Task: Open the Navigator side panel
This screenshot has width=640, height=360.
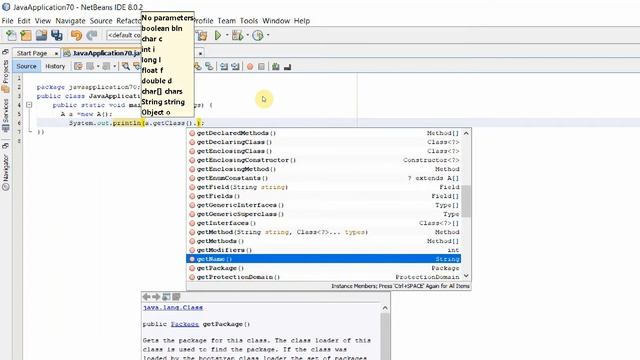Action: pyautogui.click(x=5, y=173)
